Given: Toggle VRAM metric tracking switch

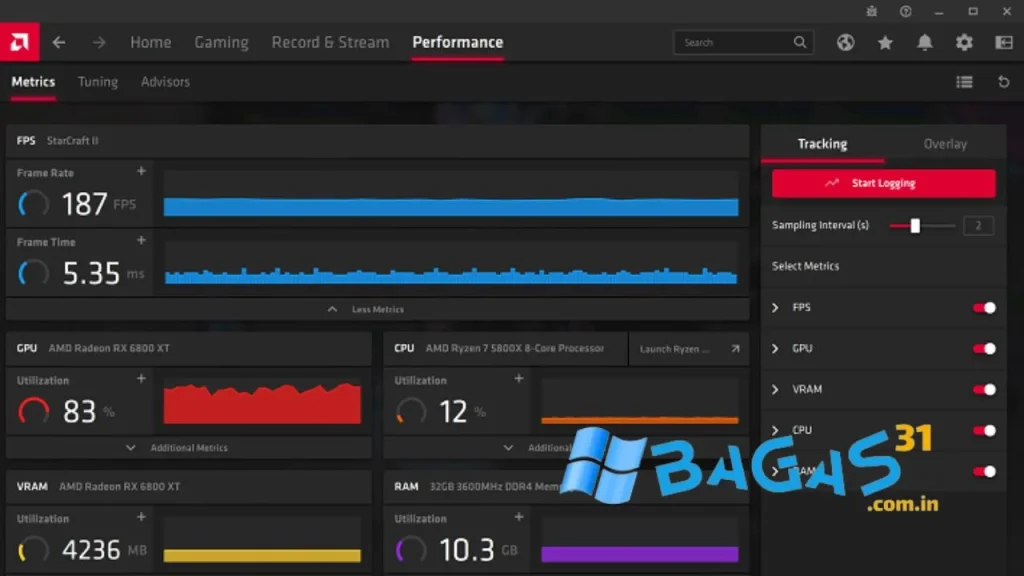Looking at the screenshot, I should (x=984, y=390).
